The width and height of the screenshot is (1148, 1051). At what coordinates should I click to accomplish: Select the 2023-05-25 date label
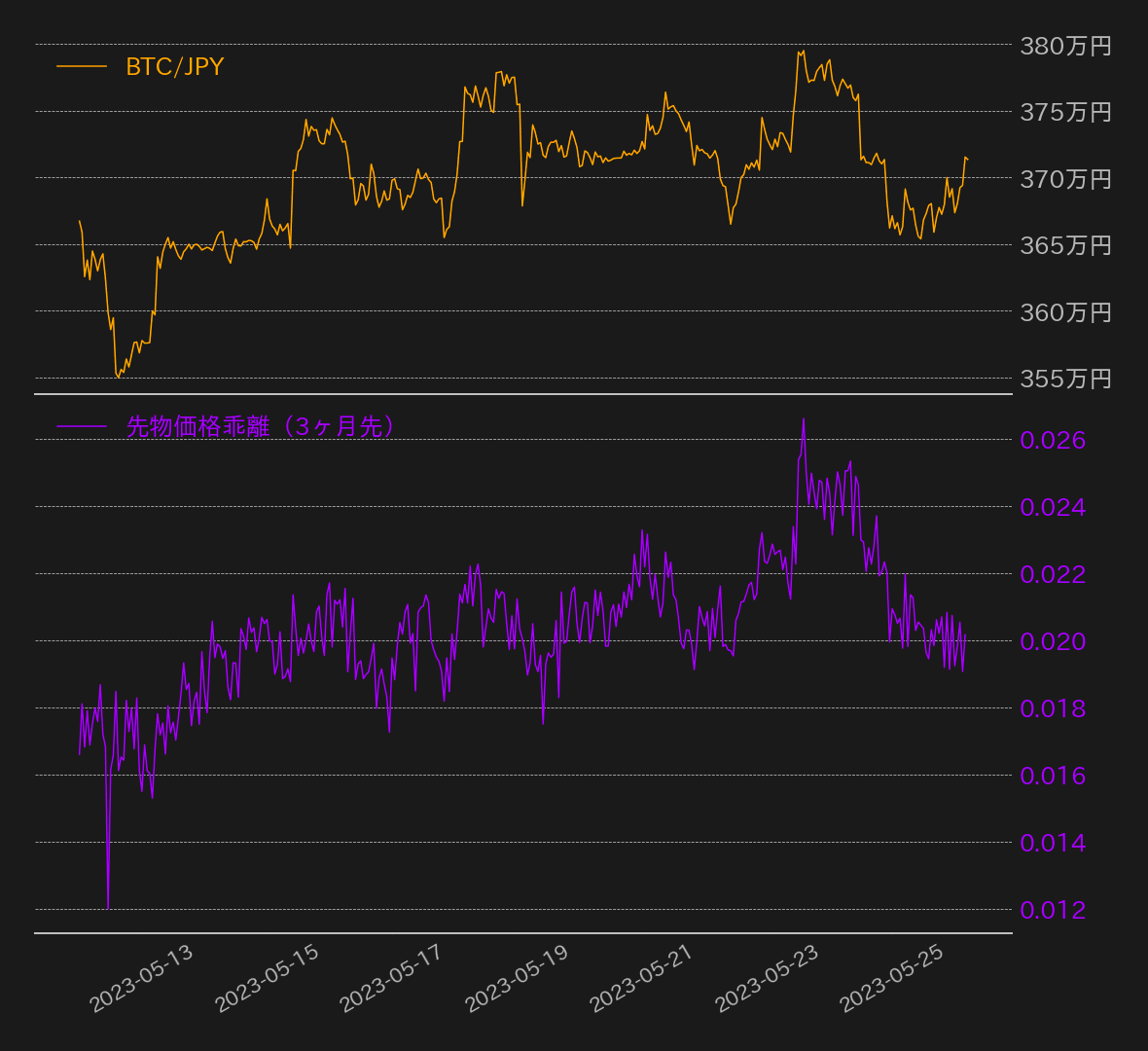(891, 978)
